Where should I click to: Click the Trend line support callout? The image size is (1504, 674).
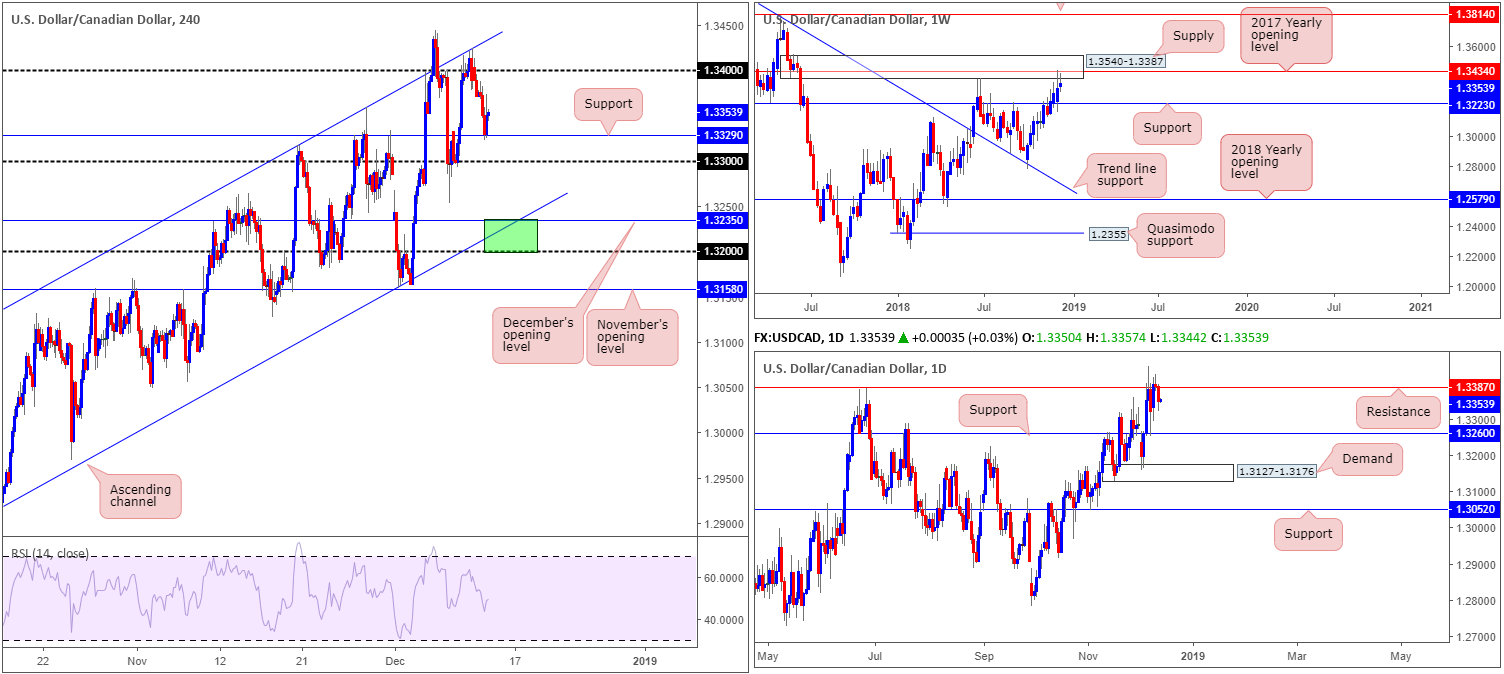(1126, 177)
